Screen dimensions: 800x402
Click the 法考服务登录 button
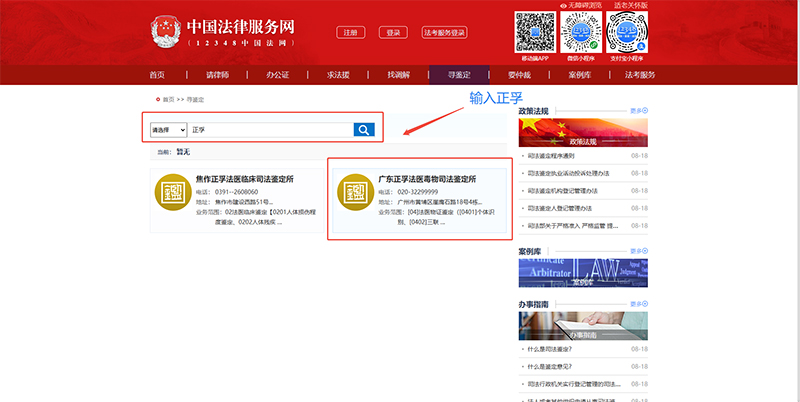(x=444, y=33)
